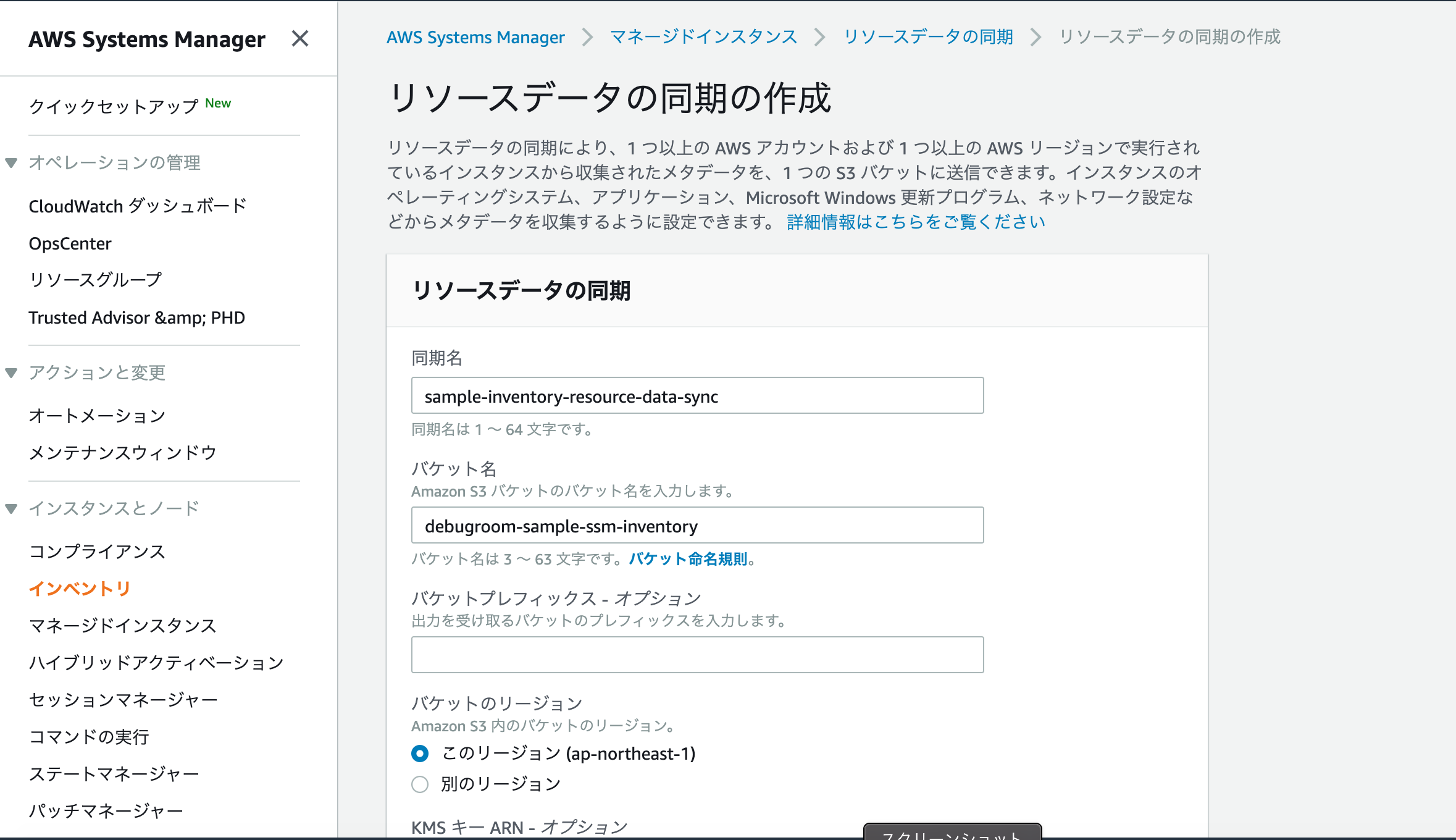Open セッションマネージャー
The width and height of the screenshot is (1456, 840).
pos(123,700)
